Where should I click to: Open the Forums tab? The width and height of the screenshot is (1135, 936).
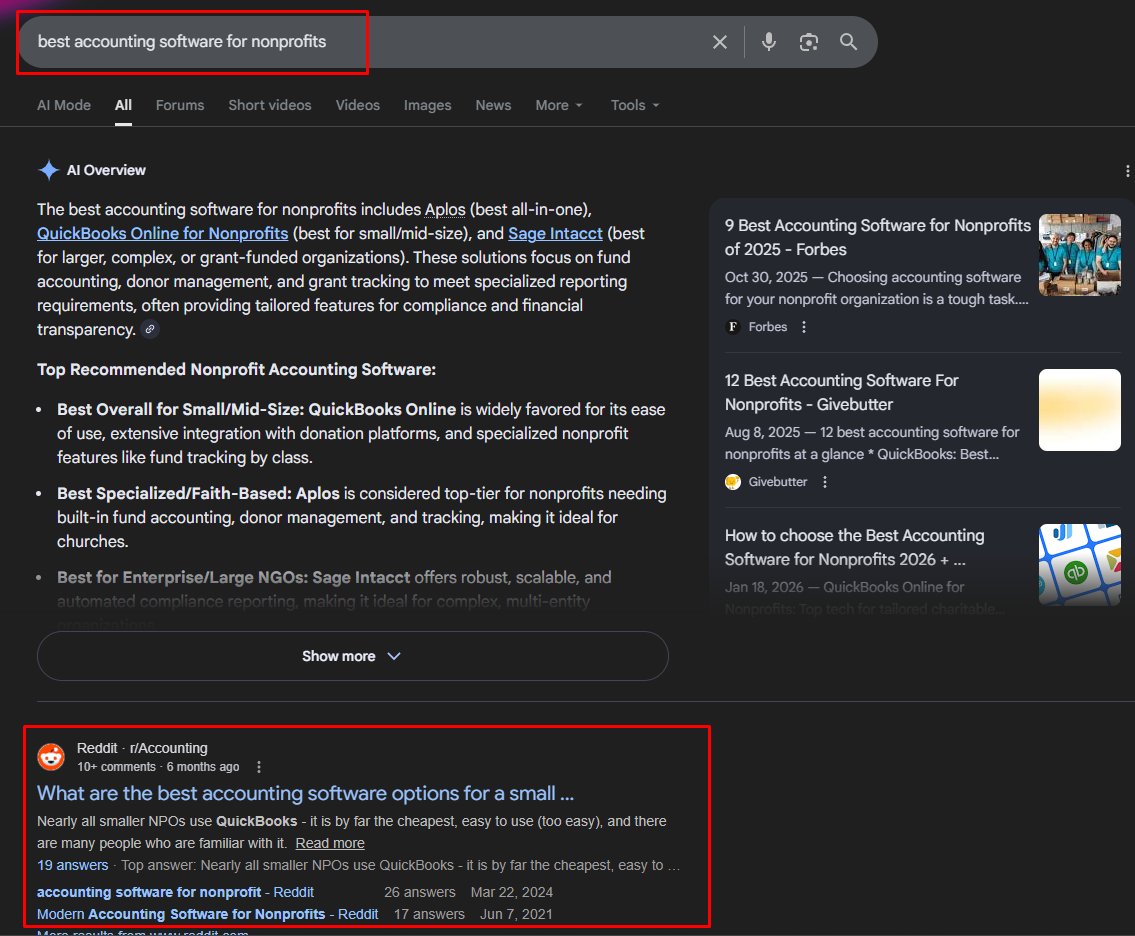(x=180, y=105)
